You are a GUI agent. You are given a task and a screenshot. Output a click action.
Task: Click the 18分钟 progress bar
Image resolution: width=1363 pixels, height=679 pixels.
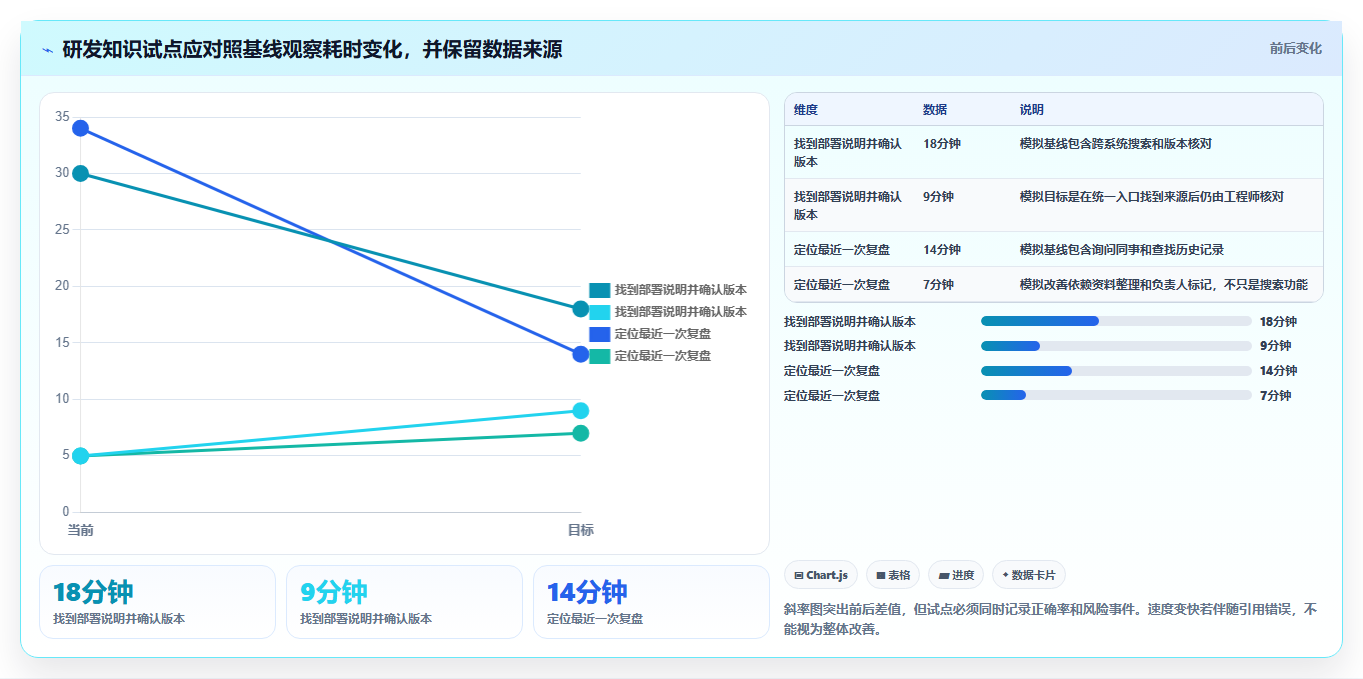1116,321
